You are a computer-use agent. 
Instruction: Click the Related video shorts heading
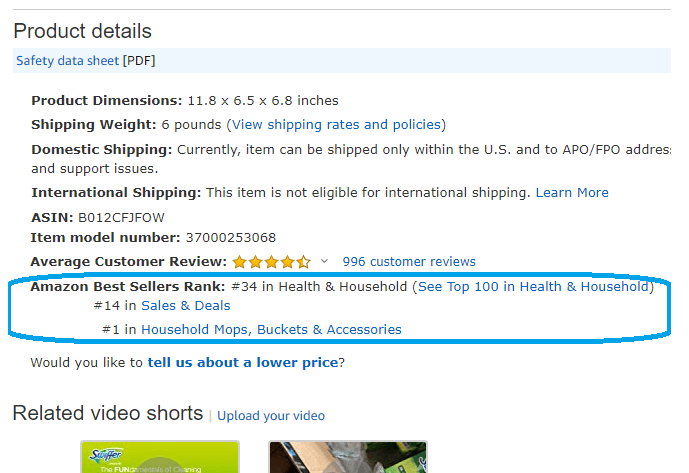[108, 413]
